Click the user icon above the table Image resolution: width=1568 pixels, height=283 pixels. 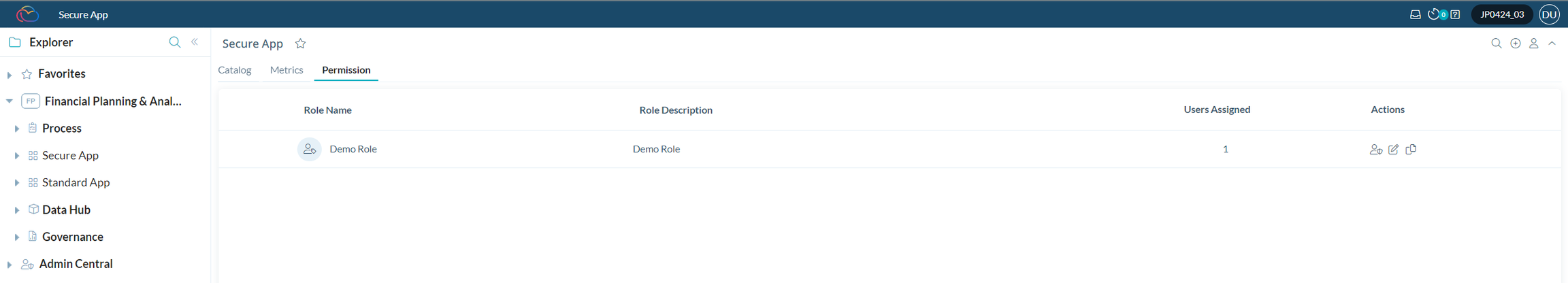(x=1534, y=44)
